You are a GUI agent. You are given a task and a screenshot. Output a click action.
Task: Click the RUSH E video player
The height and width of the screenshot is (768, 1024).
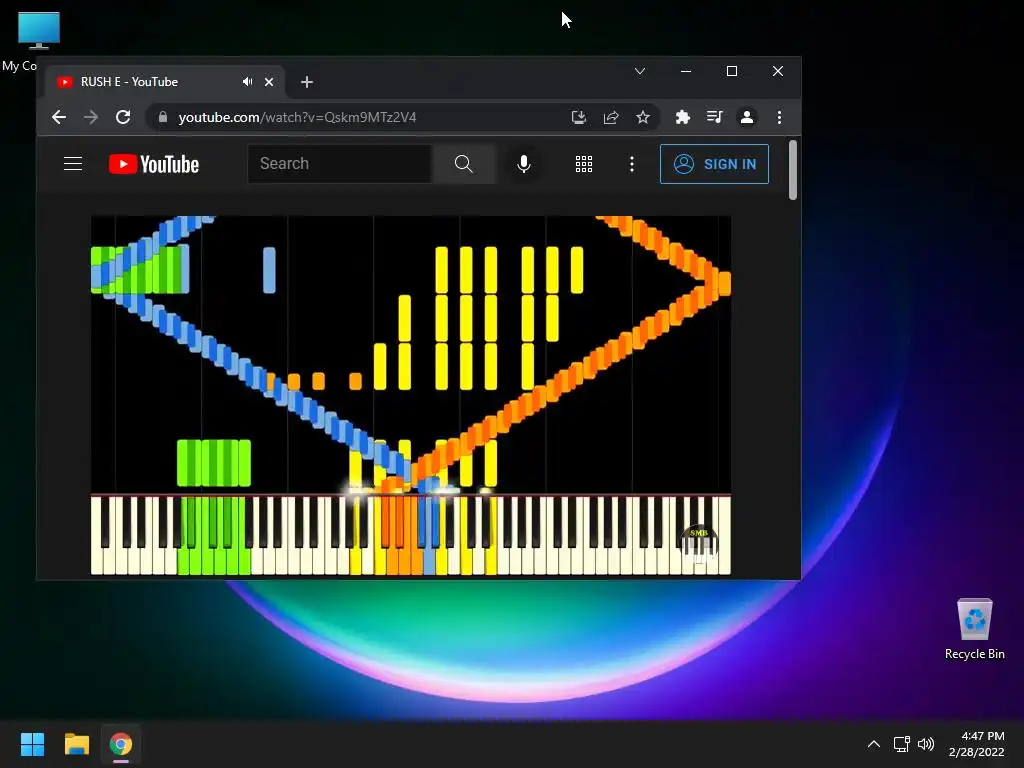pos(411,396)
